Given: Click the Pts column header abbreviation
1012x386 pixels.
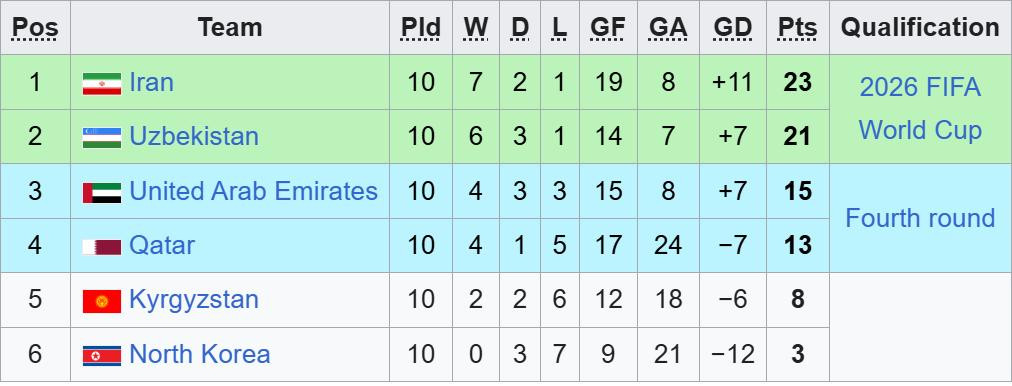Looking at the screenshot, I should pyautogui.click(x=798, y=28).
